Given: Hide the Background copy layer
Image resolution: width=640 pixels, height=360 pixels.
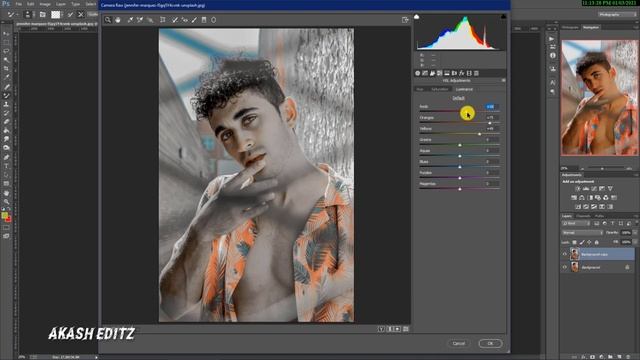Looking at the screenshot, I should (x=565, y=254).
